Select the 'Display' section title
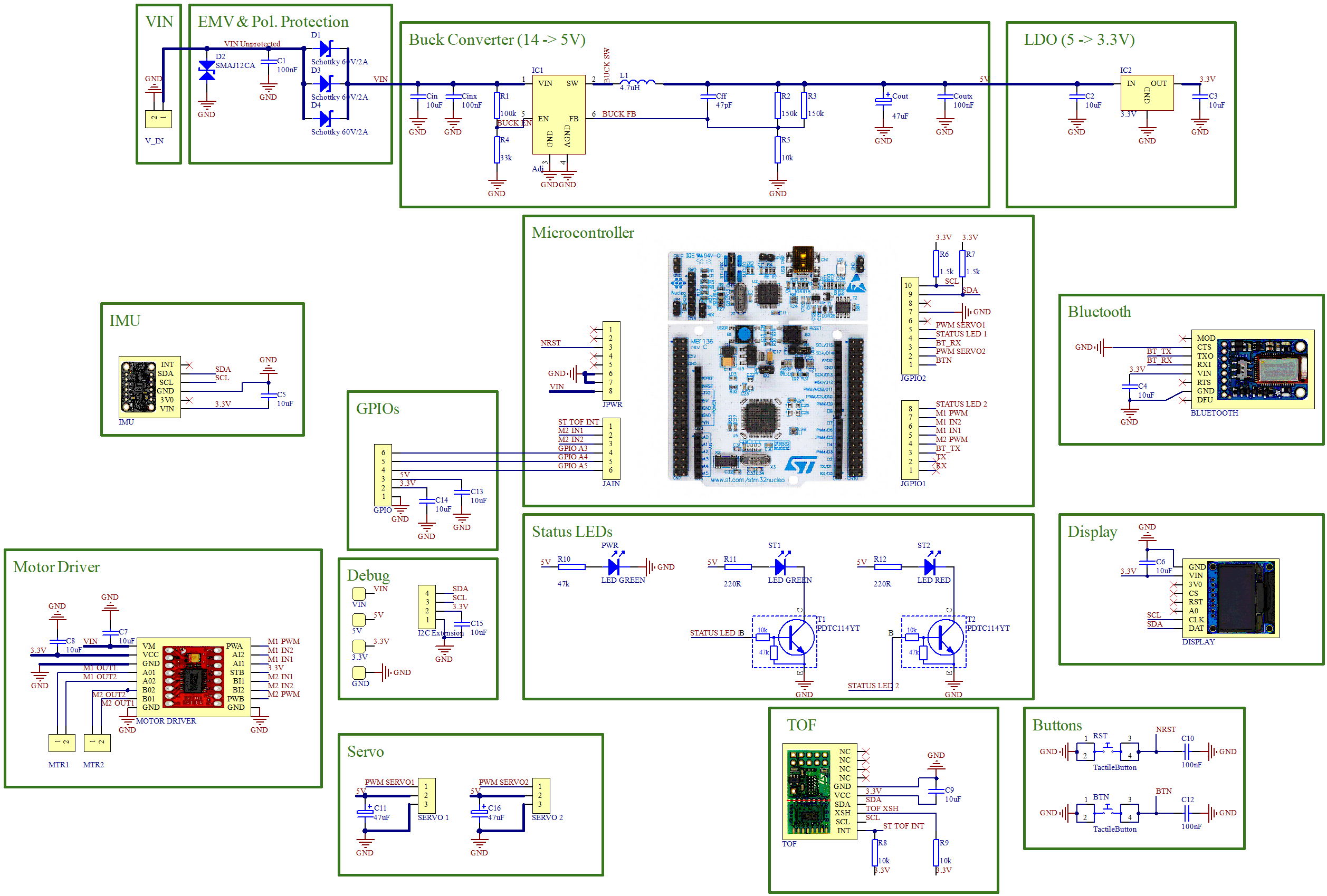 tap(1092, 532)
